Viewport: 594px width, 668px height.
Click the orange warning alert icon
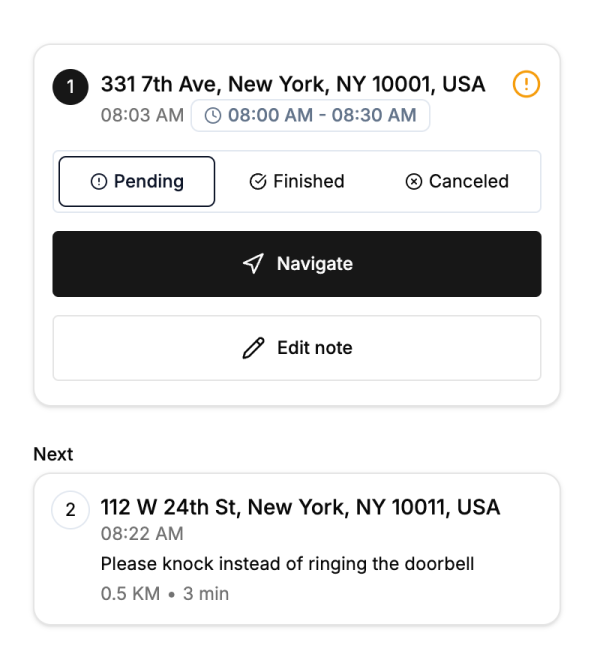click(526, 84)
